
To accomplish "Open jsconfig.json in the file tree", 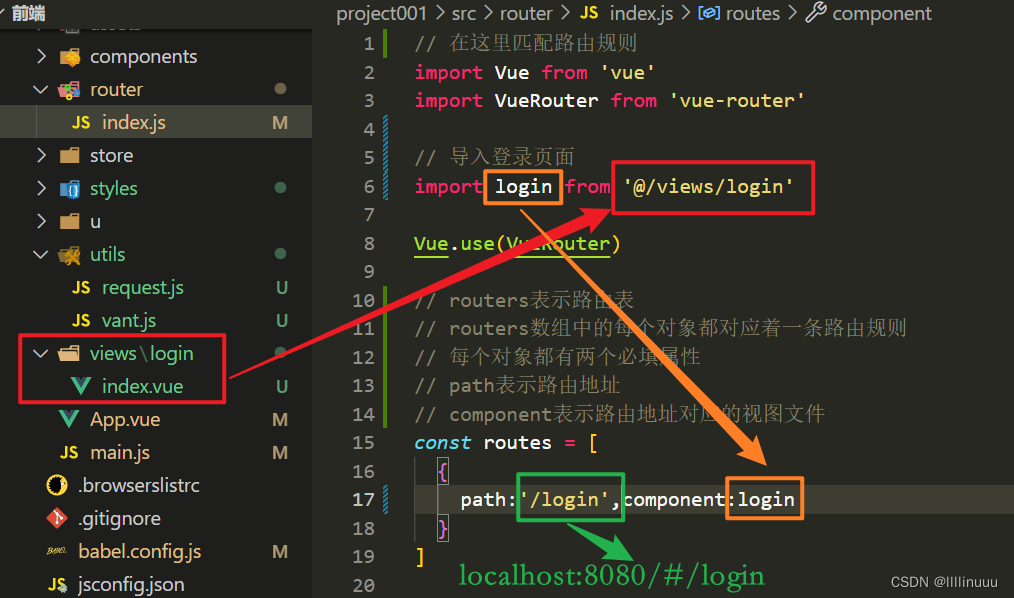I will point(131,584).
